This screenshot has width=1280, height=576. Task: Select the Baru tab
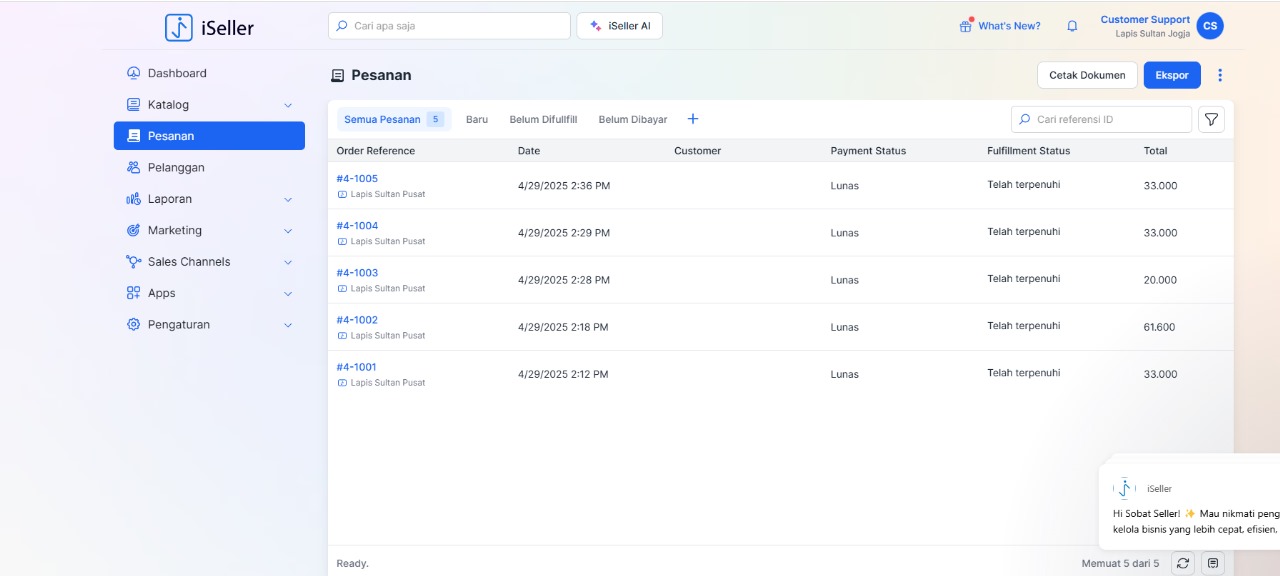(x=477, y=119)
